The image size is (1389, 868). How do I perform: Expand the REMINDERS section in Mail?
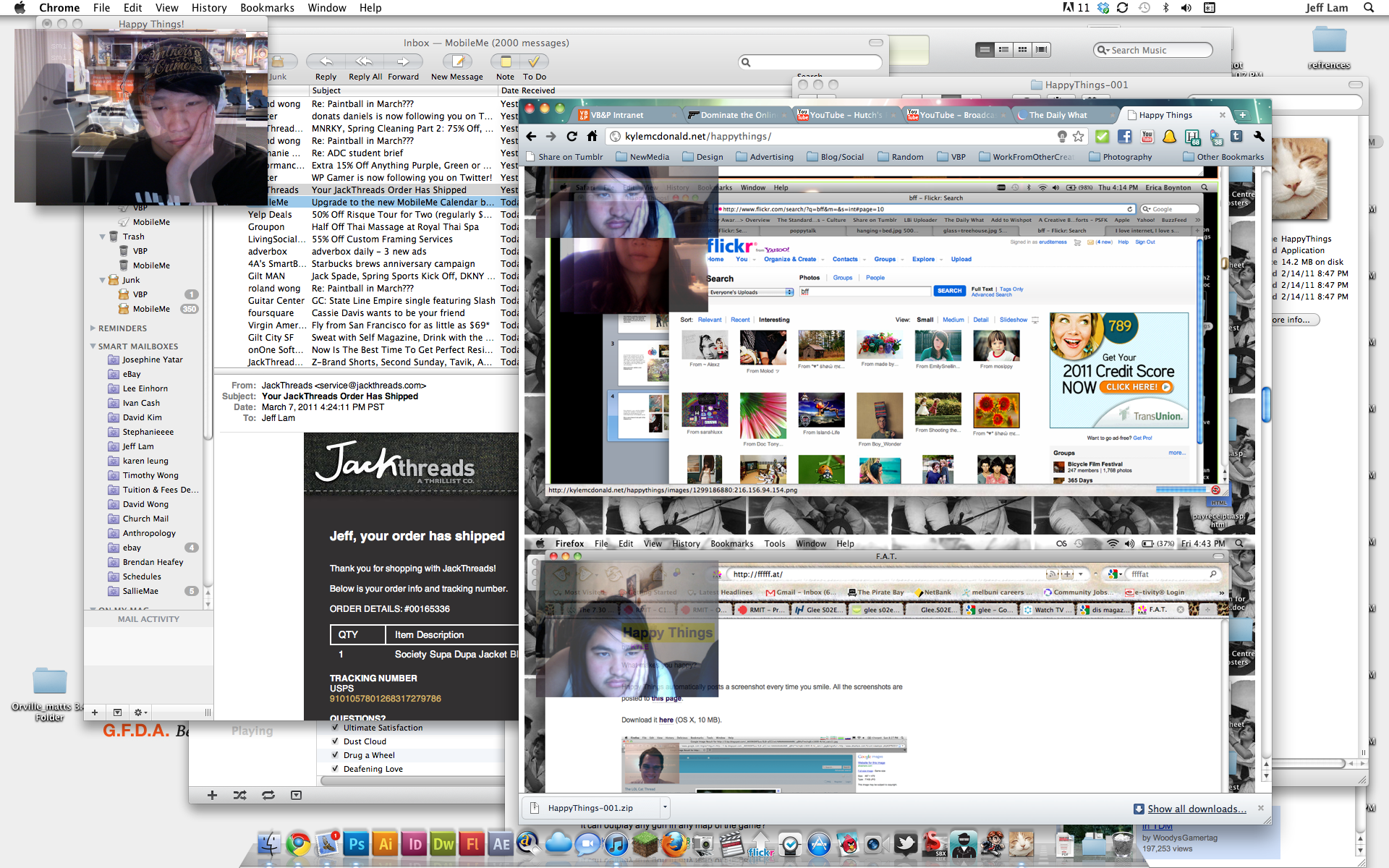click(93, 328)
